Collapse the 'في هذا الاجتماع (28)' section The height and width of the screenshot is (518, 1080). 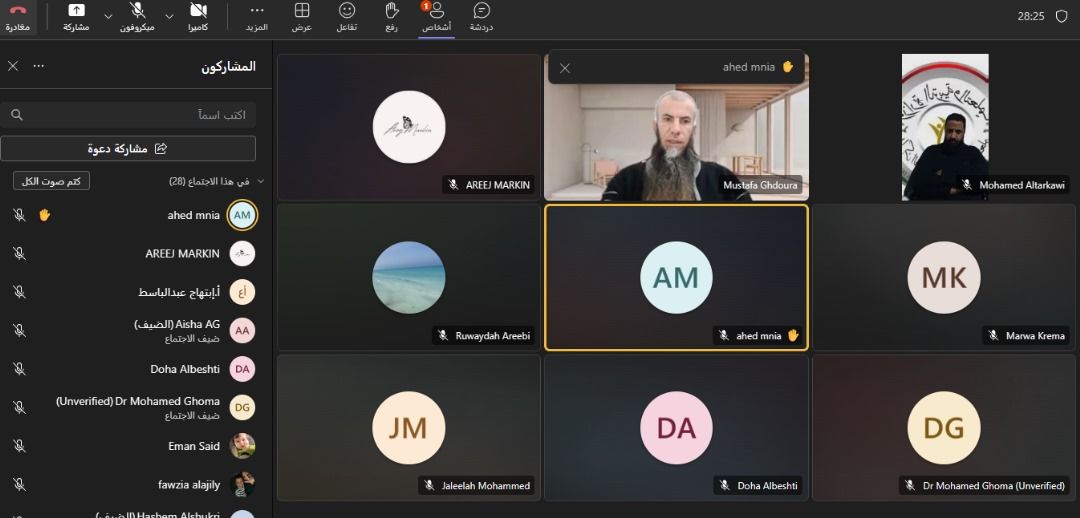261,181
